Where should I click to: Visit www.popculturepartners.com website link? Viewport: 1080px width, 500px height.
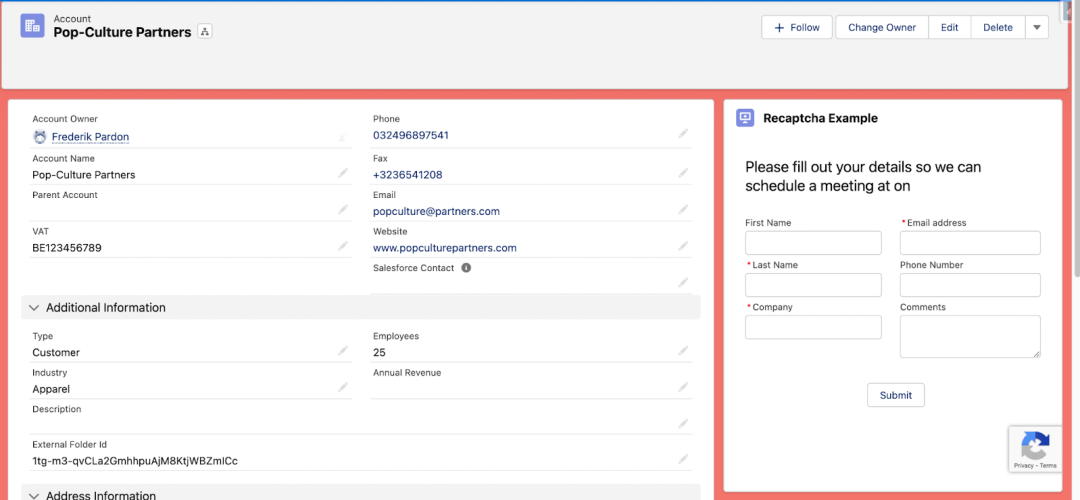tap(445, 247)
